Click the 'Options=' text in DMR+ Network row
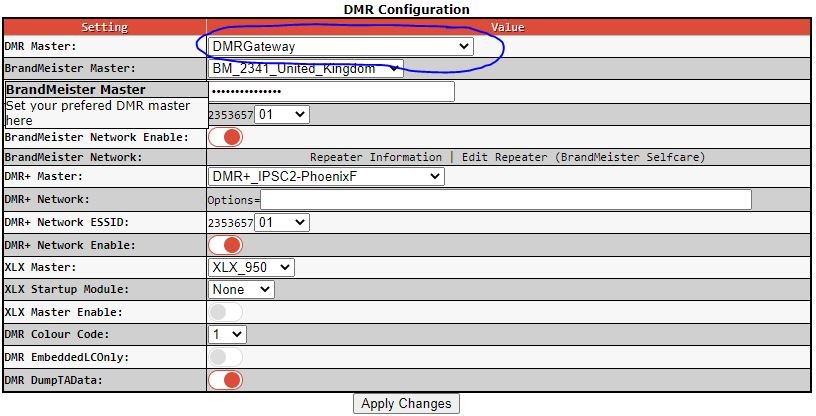Screen dimensions: 816x416 point(234,200)
